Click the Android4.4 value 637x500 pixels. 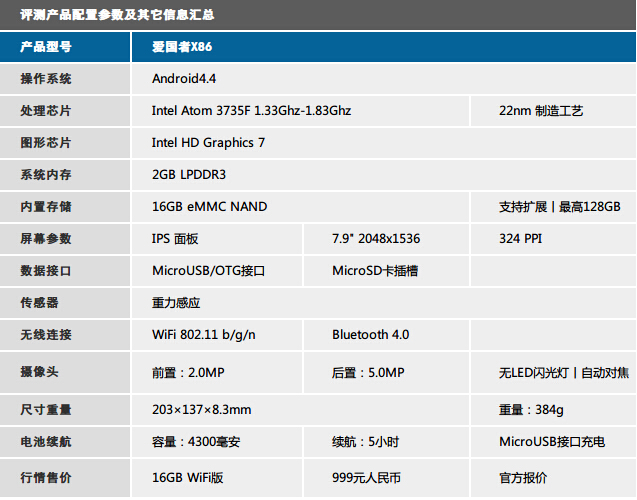pyautogui.click(x=184, y=78)
